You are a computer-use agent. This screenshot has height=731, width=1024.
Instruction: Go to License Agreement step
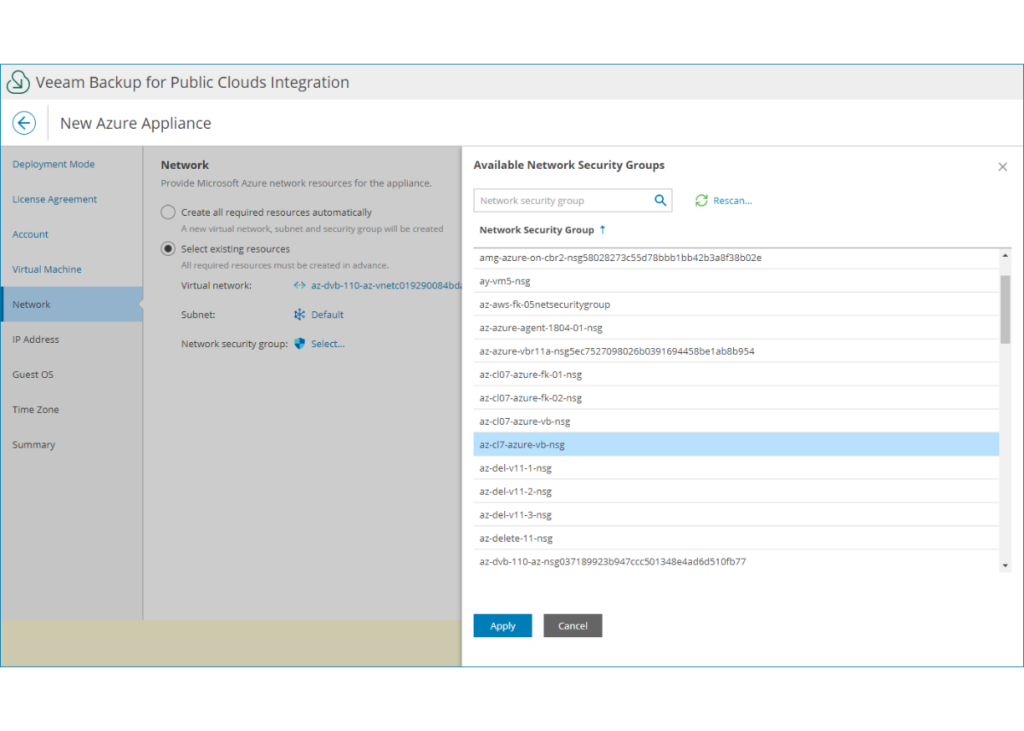tap(54, 199)
